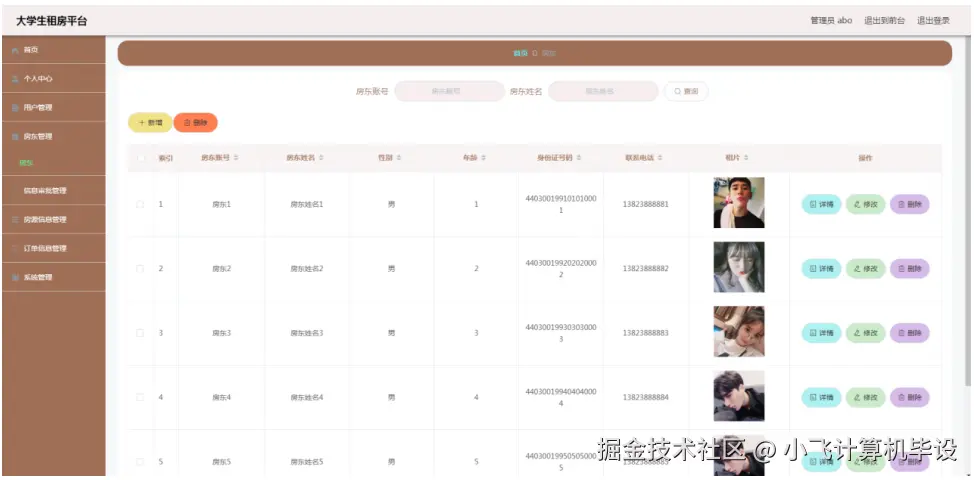
Task: Open 首页 in the sidebar
Action: pyautogui.click(x=53, y=50)
